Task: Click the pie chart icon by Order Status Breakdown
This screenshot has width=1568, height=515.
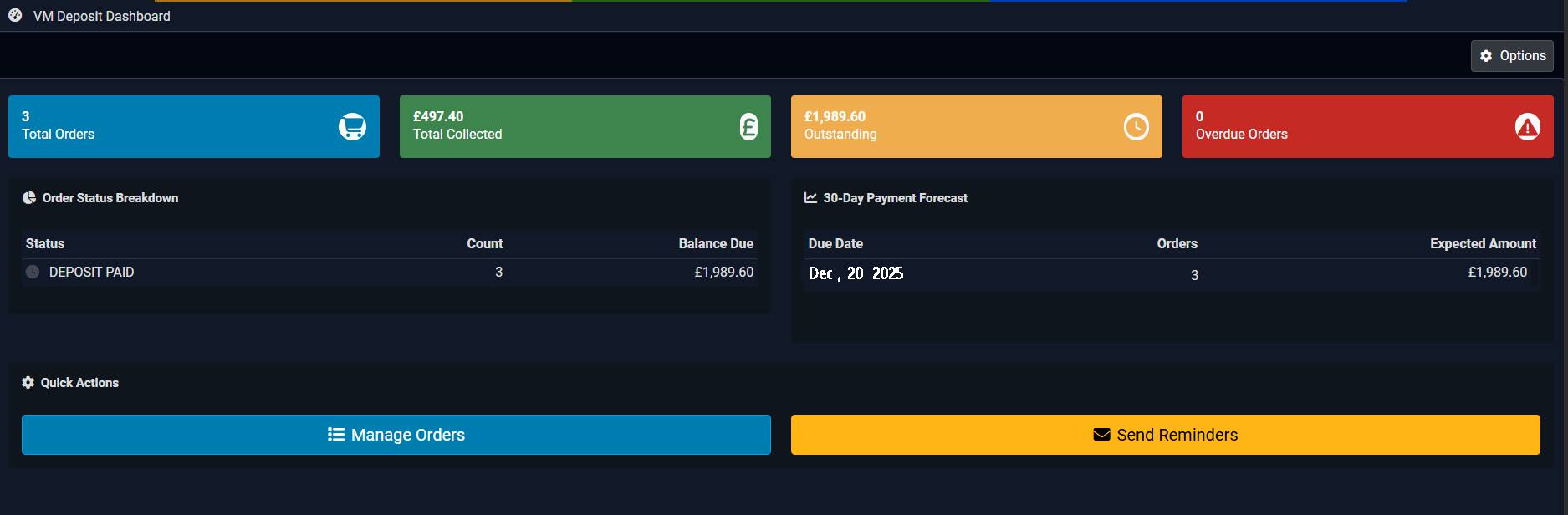Action: click(x=29, y=198)
